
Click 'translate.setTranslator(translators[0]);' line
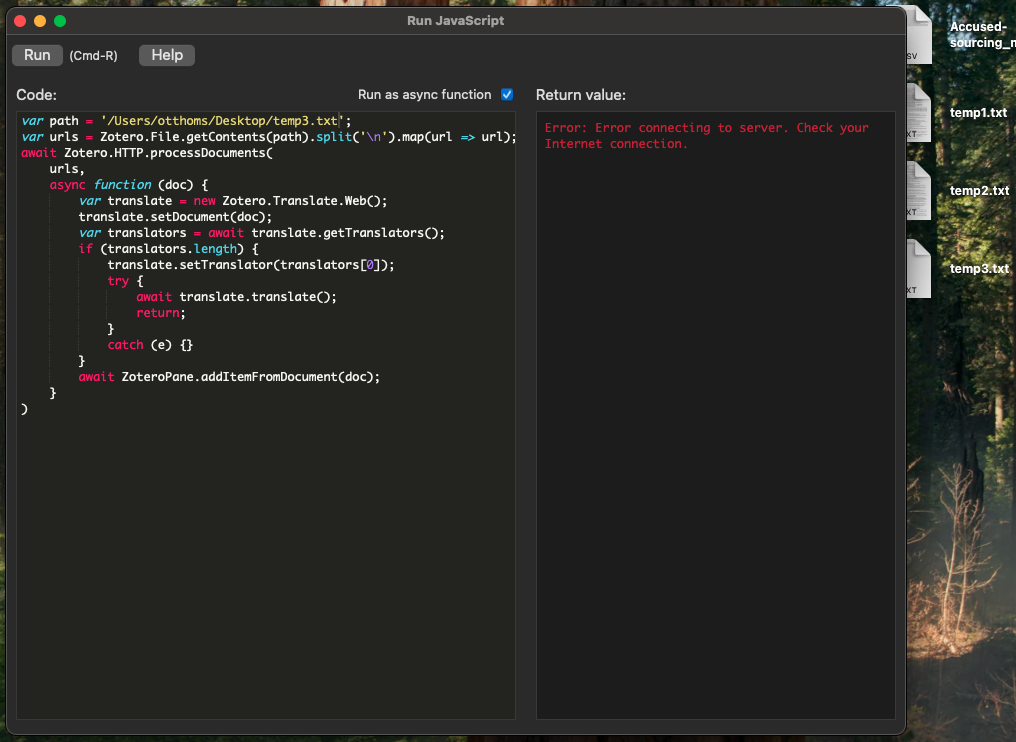coord(251,265)
